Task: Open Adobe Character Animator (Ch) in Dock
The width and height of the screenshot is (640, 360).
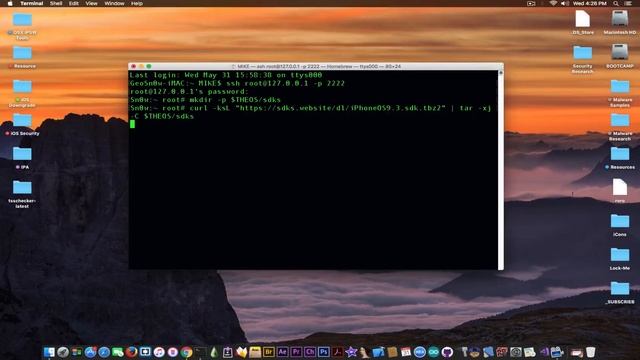Action: [310, 352]
